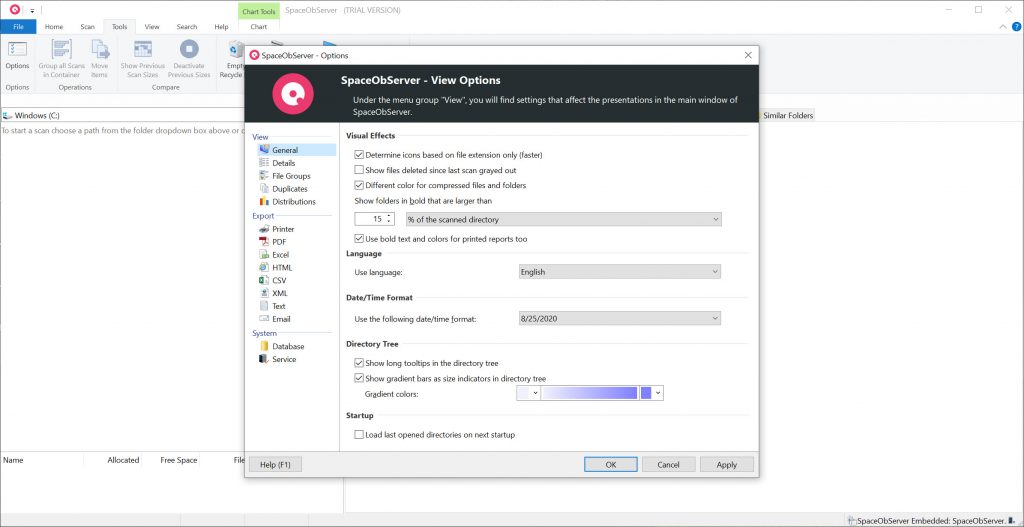Click Group all Scans in Container

click(x=61, y=59)
